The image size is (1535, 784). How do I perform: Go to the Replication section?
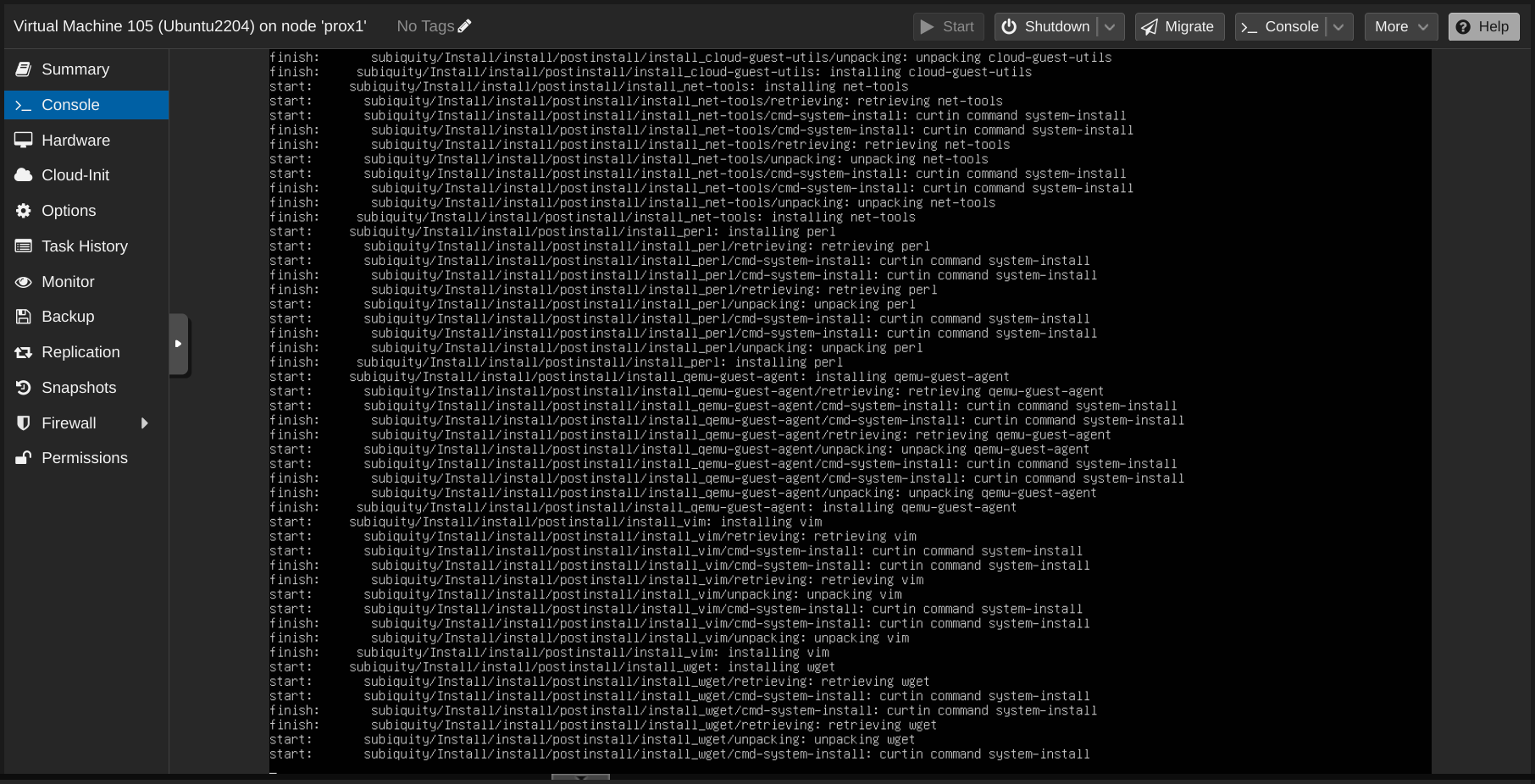click(x=86, y=352)
